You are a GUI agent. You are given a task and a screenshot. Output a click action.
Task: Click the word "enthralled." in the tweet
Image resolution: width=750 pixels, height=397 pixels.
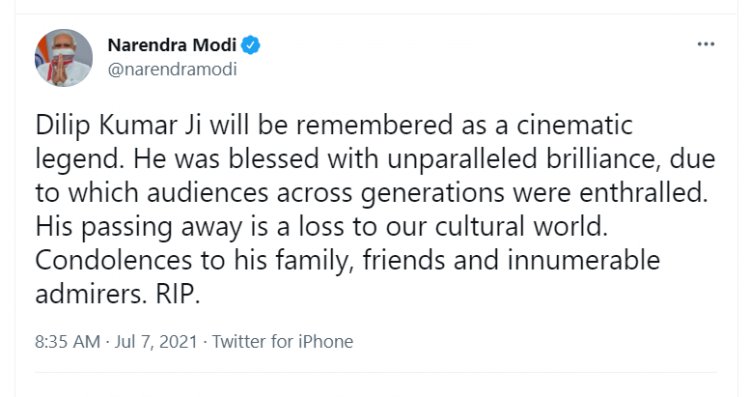coord(643,193)
